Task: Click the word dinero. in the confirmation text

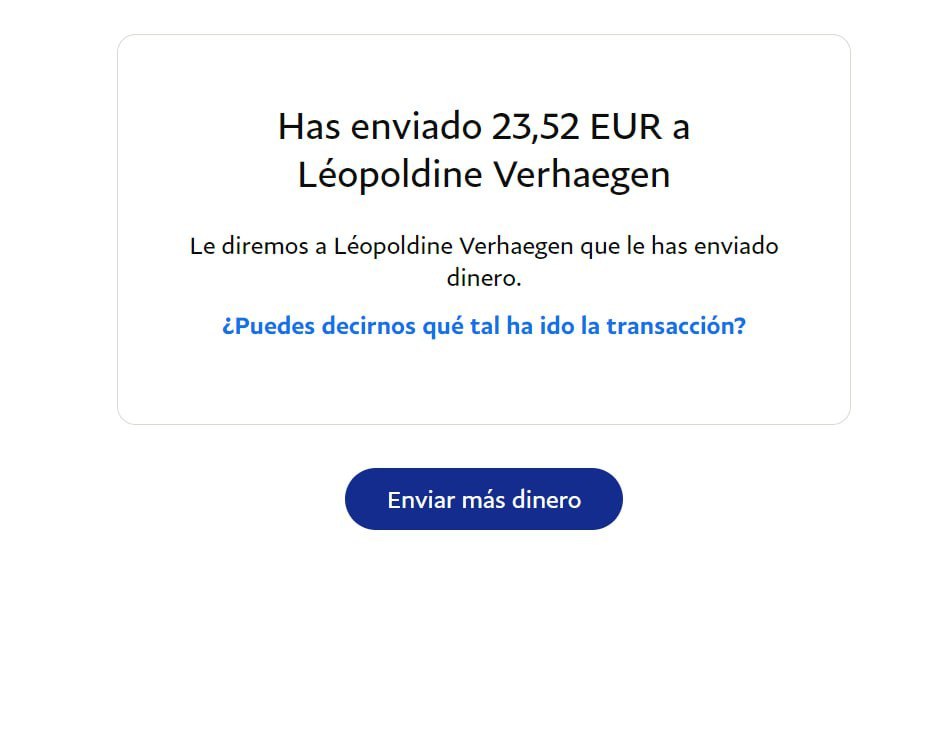Action: pos(484,278)
